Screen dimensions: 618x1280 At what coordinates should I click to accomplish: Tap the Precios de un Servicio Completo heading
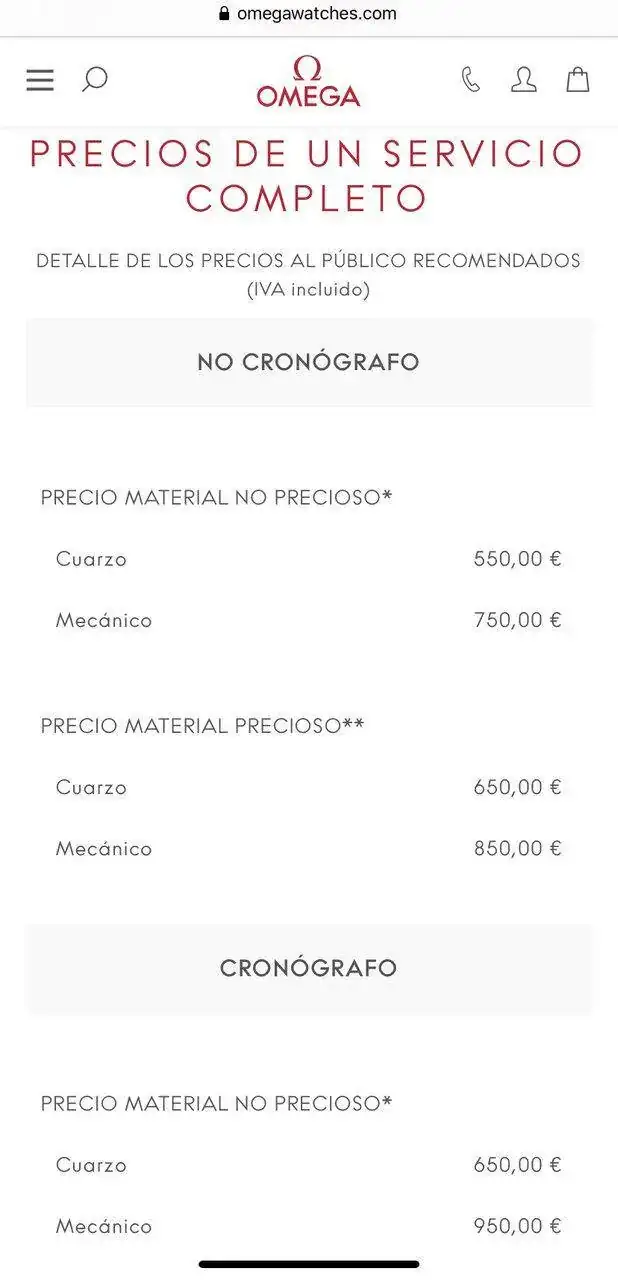point(307,176)
